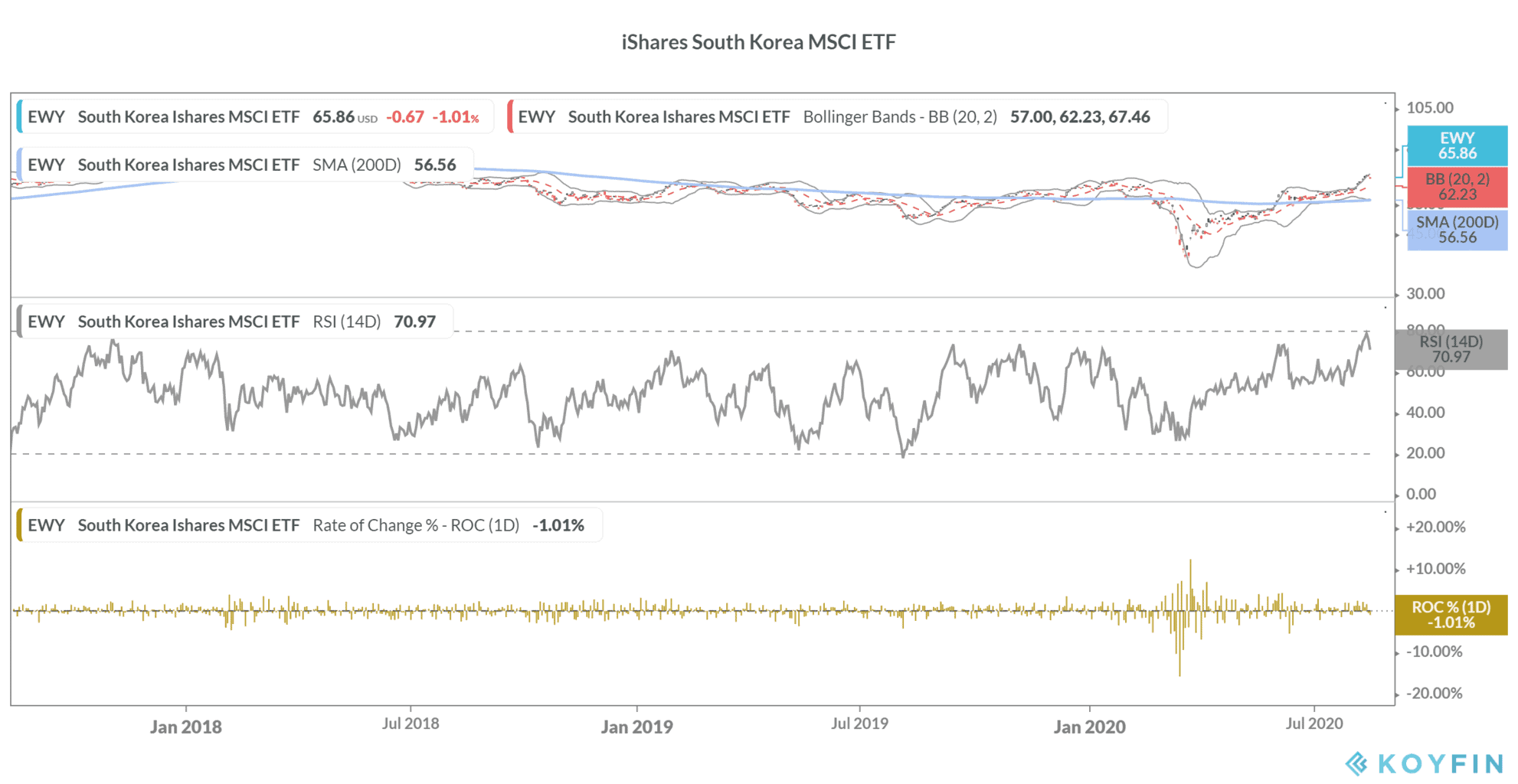
Task: Select the Rate of Change ROC (1D) legend
Action: 309,525
